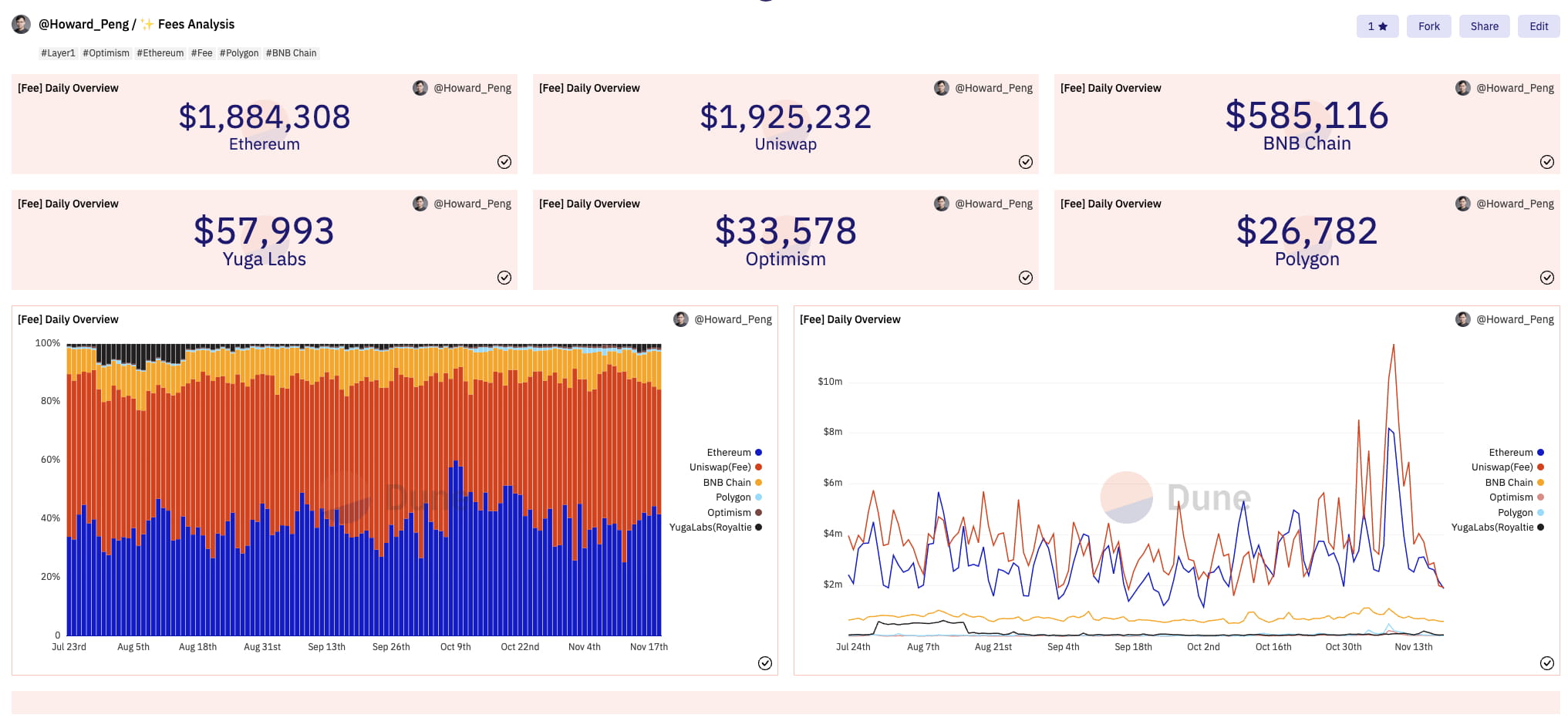Toggle YugaLabs series in line chart legend

click(1492, 528)
